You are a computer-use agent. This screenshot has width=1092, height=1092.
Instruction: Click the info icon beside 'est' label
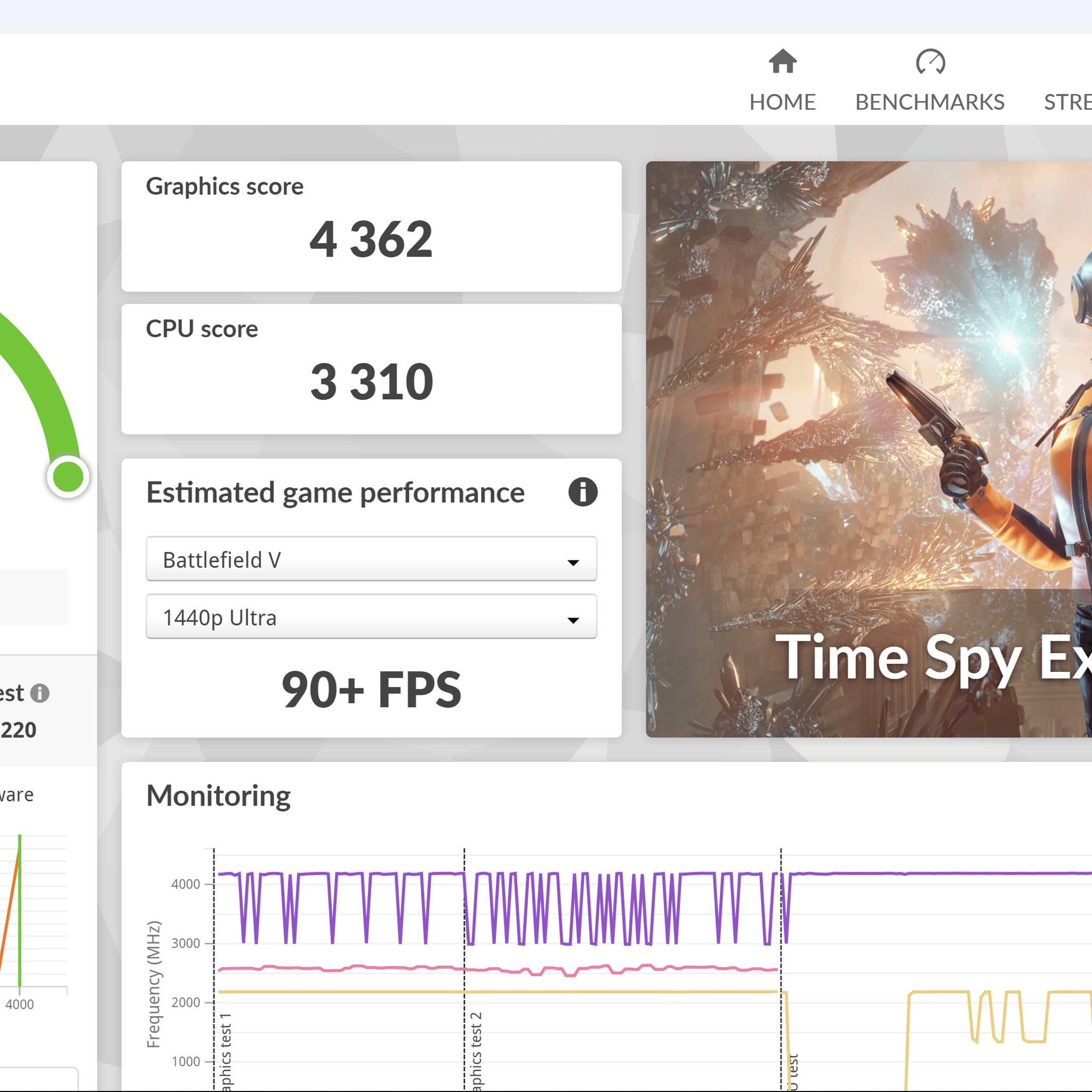coord(39,693)
